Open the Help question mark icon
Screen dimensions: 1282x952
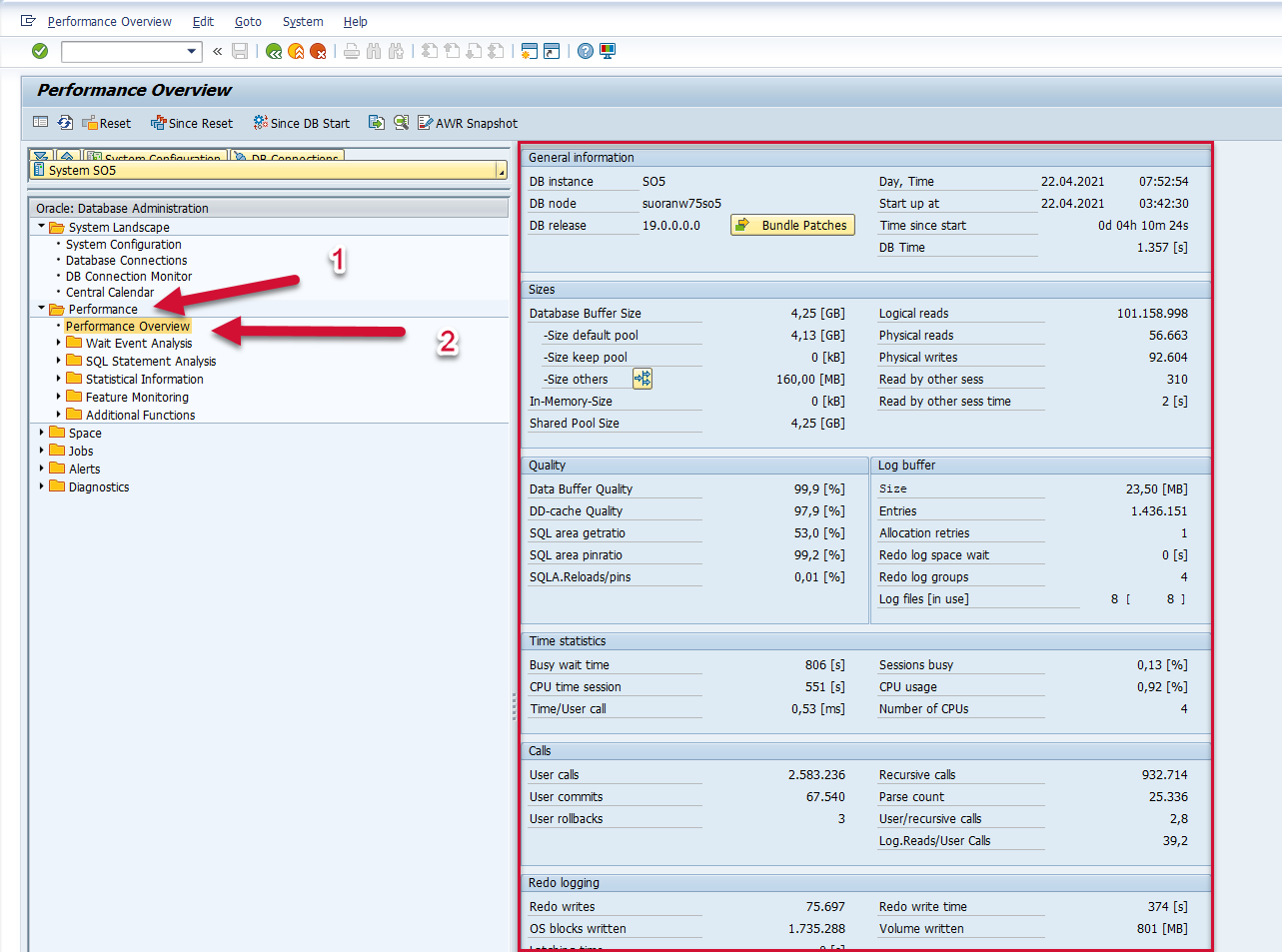click(x=586, y=51)
